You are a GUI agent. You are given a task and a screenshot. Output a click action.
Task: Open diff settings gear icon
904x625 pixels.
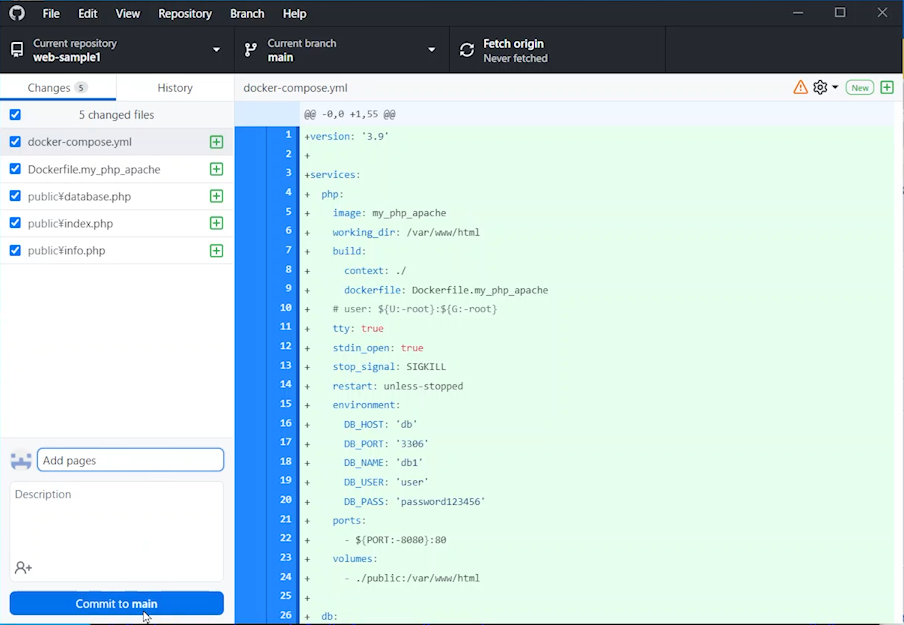(820, 87)
